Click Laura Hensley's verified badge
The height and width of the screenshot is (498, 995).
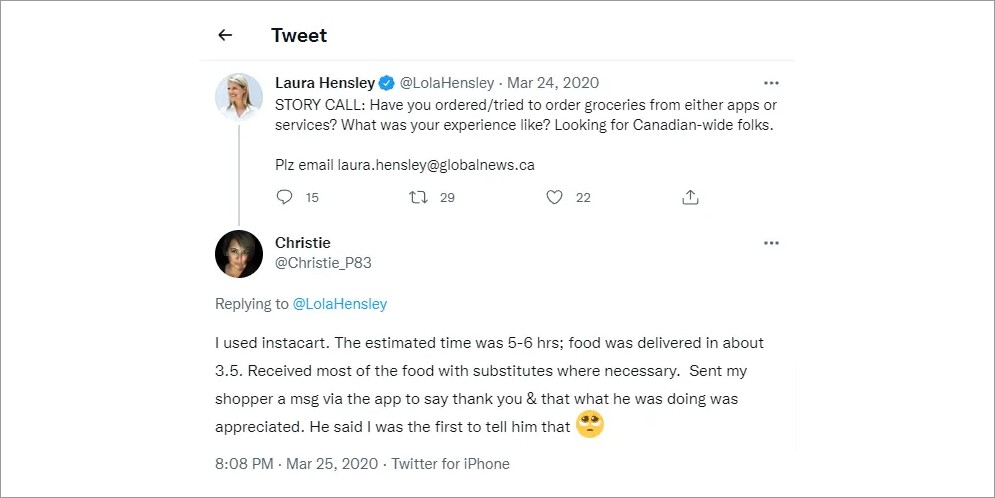coord(386,83)
